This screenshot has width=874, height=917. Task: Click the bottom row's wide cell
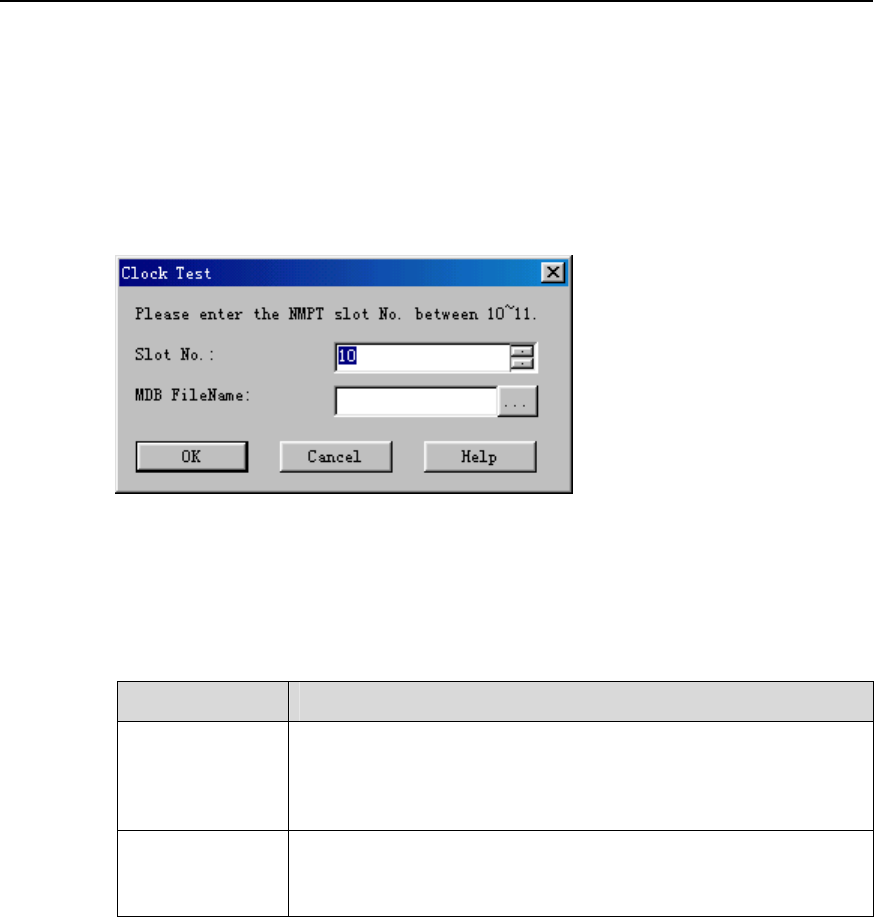pos(581,873)
